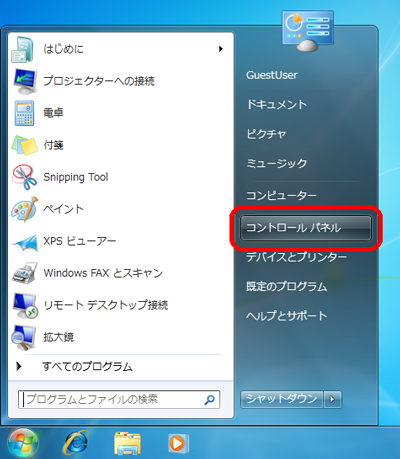The image size is (400, 459).
Task: Open コンピューター
Action: [x=281, y=195]
